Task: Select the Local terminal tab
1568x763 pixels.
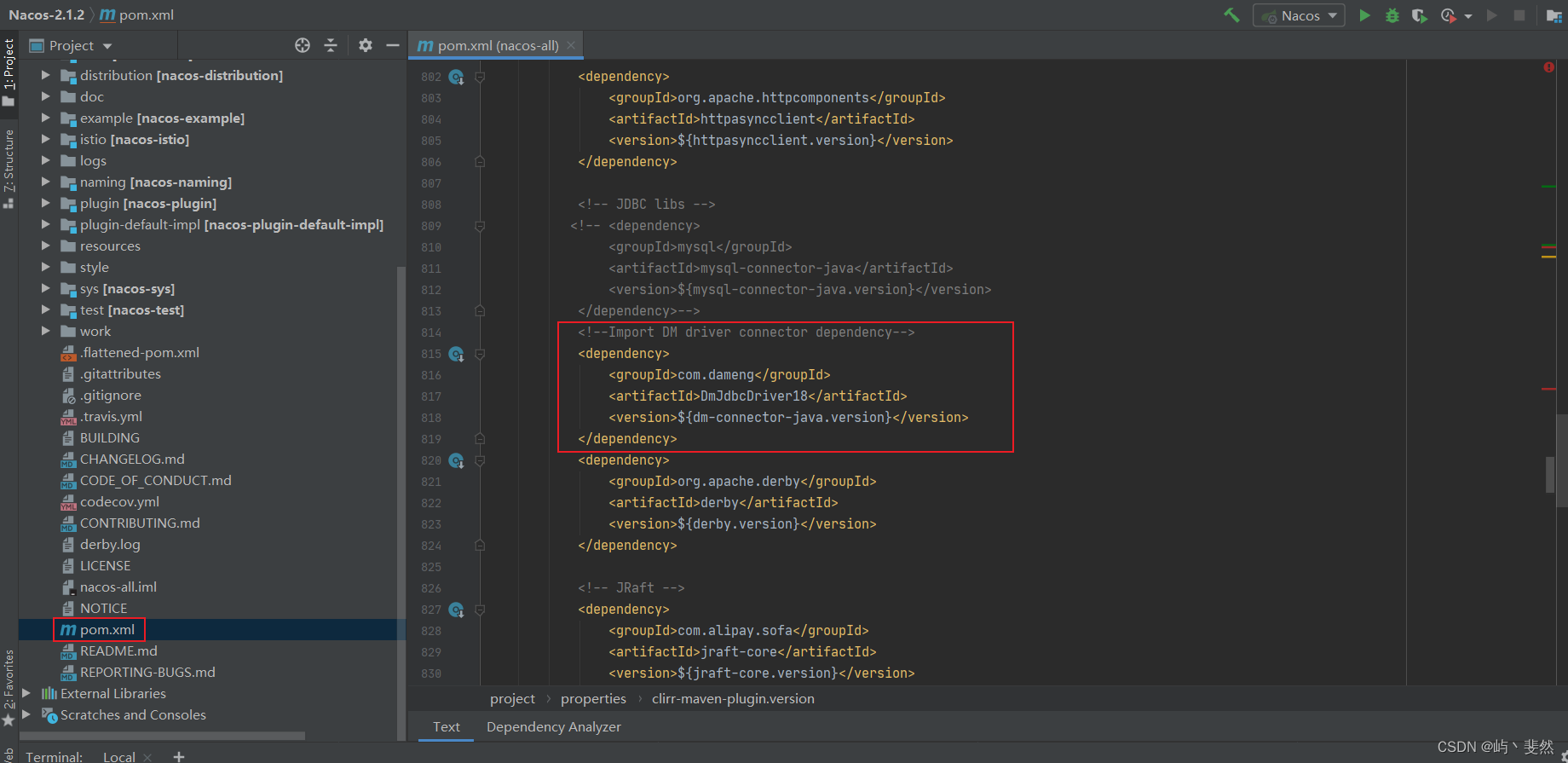Action: click(118, 756)
